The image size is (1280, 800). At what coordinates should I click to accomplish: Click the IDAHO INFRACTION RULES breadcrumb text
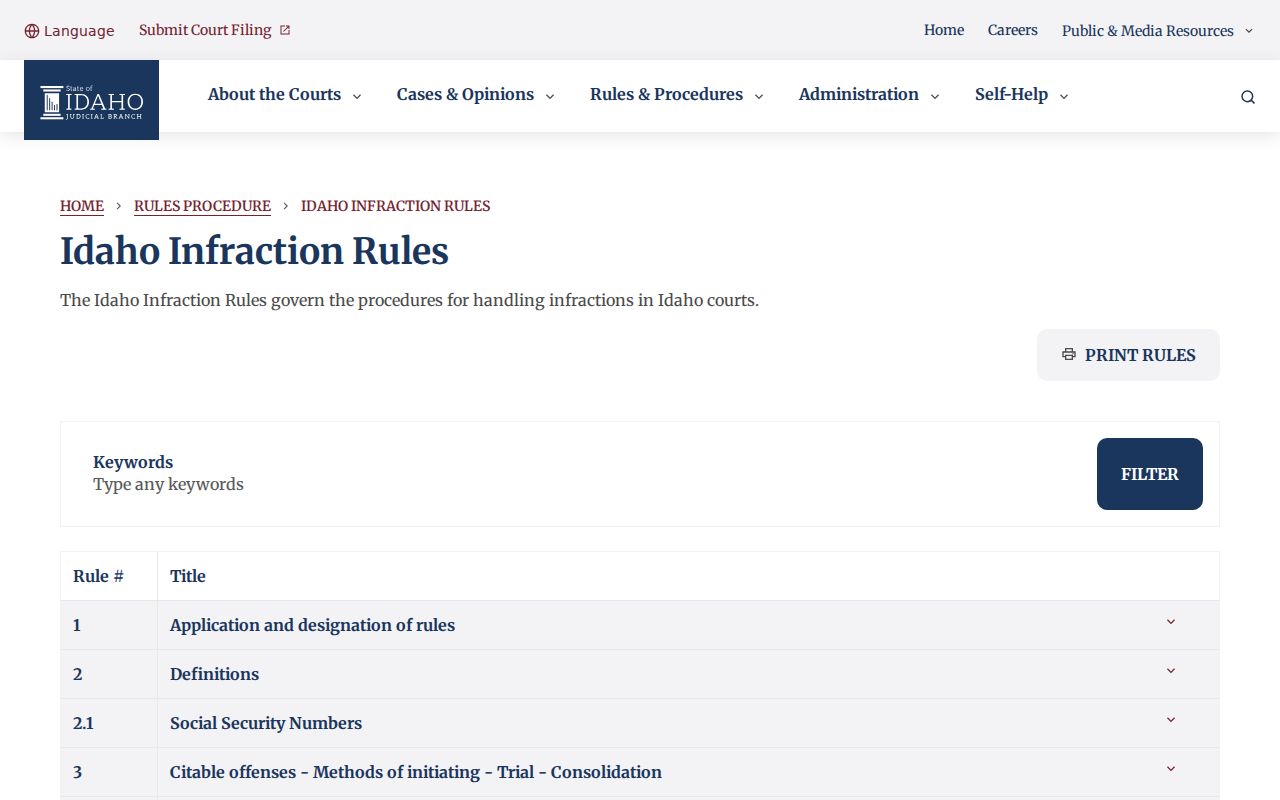[x=395, y=206]
